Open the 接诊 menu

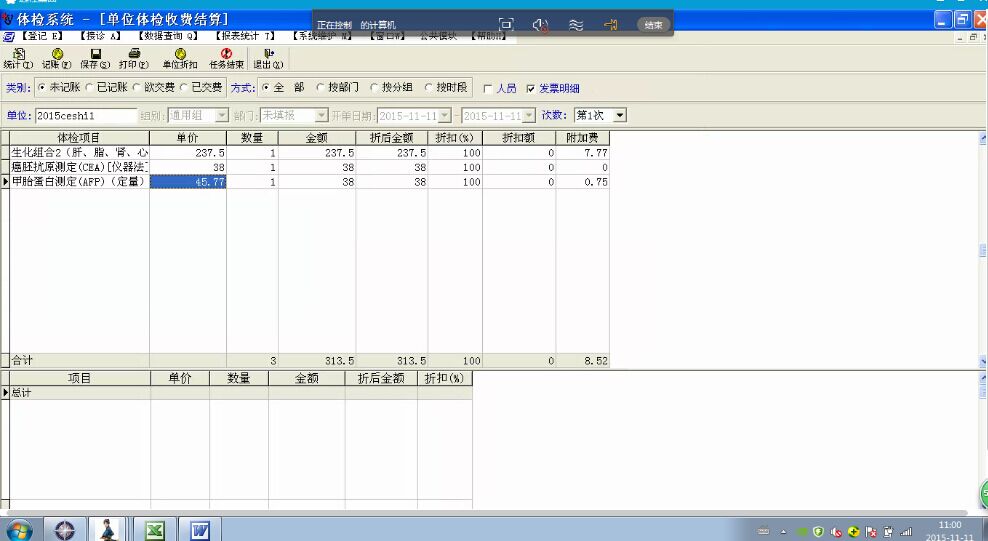pos(100,37)
